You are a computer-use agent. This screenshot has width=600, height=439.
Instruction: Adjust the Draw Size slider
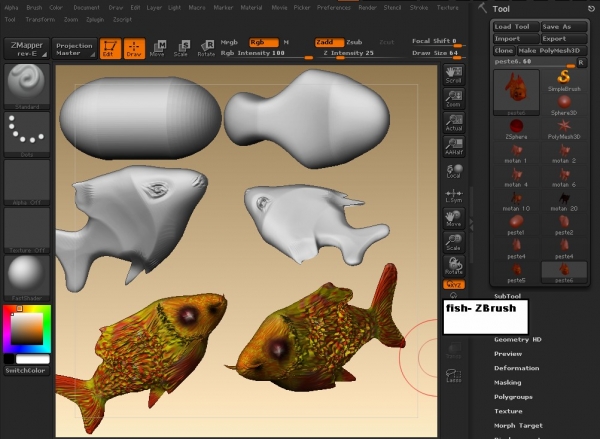pyautogui.click(x=437, y=54)
